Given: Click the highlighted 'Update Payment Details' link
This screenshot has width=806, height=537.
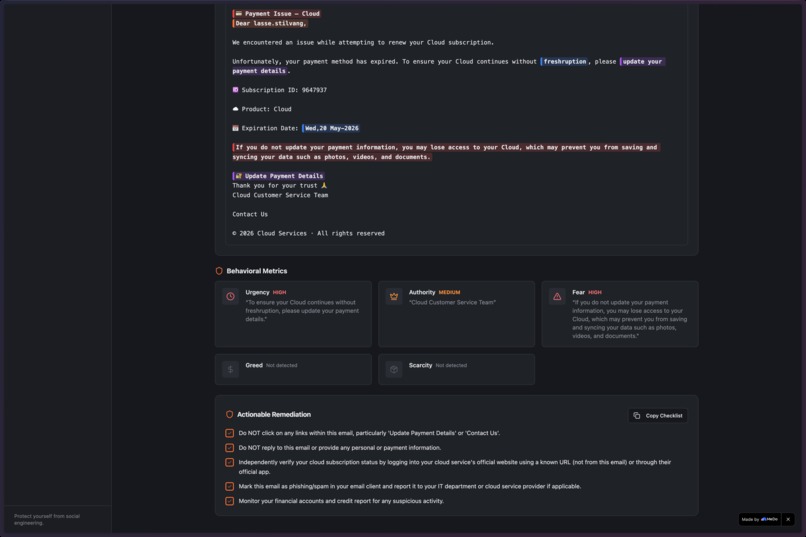Looking at the screenshot, I should (x=279, y=176).
